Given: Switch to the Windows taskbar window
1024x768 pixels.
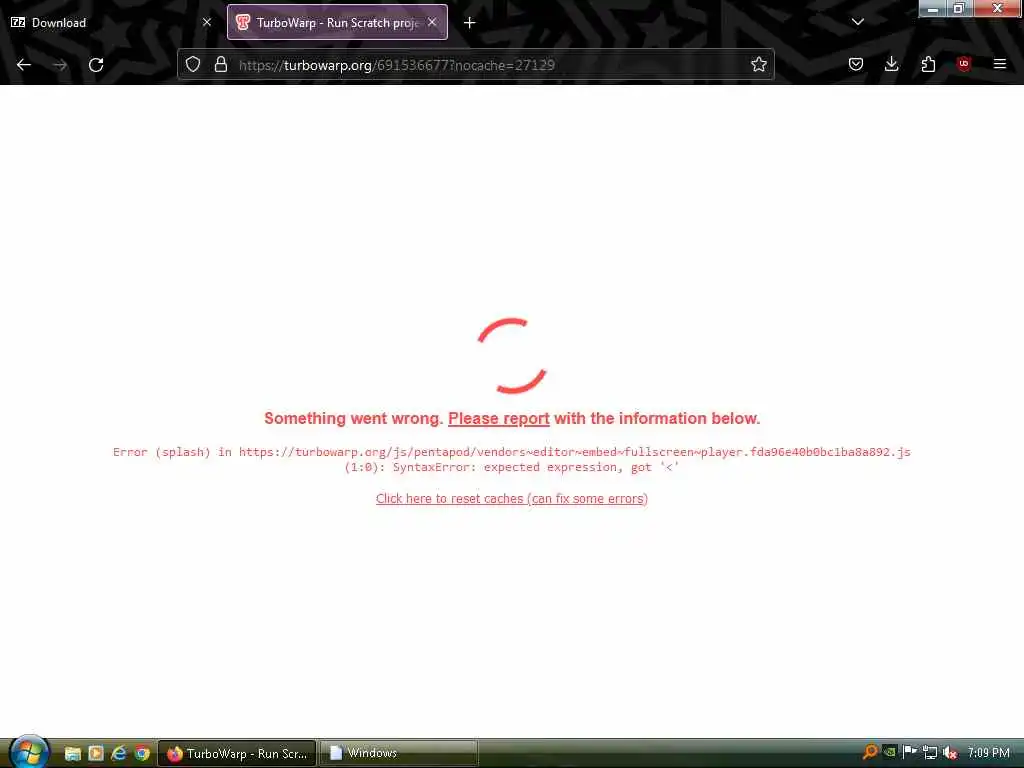Looking at the screenshot, I should (x=398, y=754).
